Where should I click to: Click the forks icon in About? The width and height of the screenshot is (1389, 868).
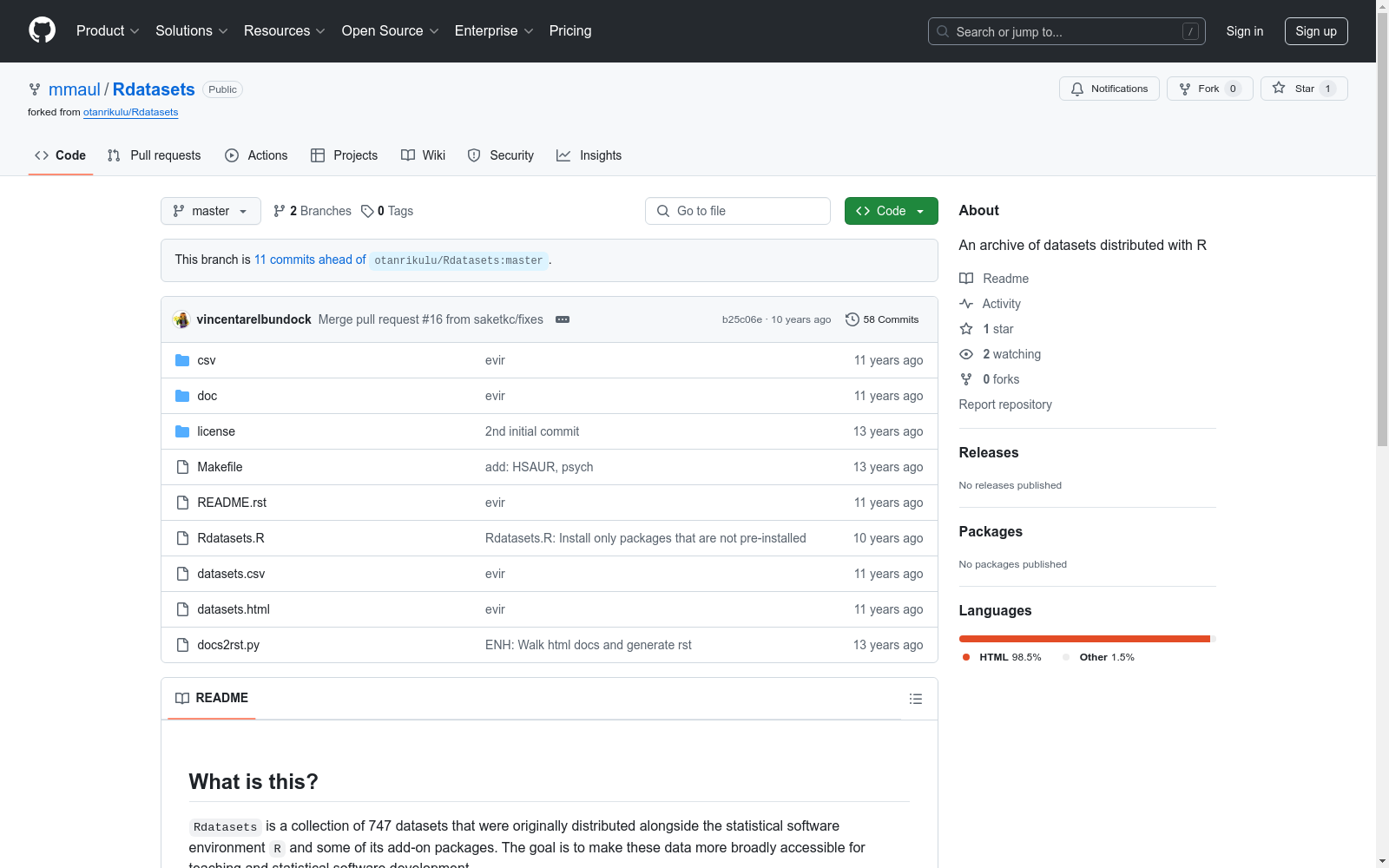[x=966, y=379]
